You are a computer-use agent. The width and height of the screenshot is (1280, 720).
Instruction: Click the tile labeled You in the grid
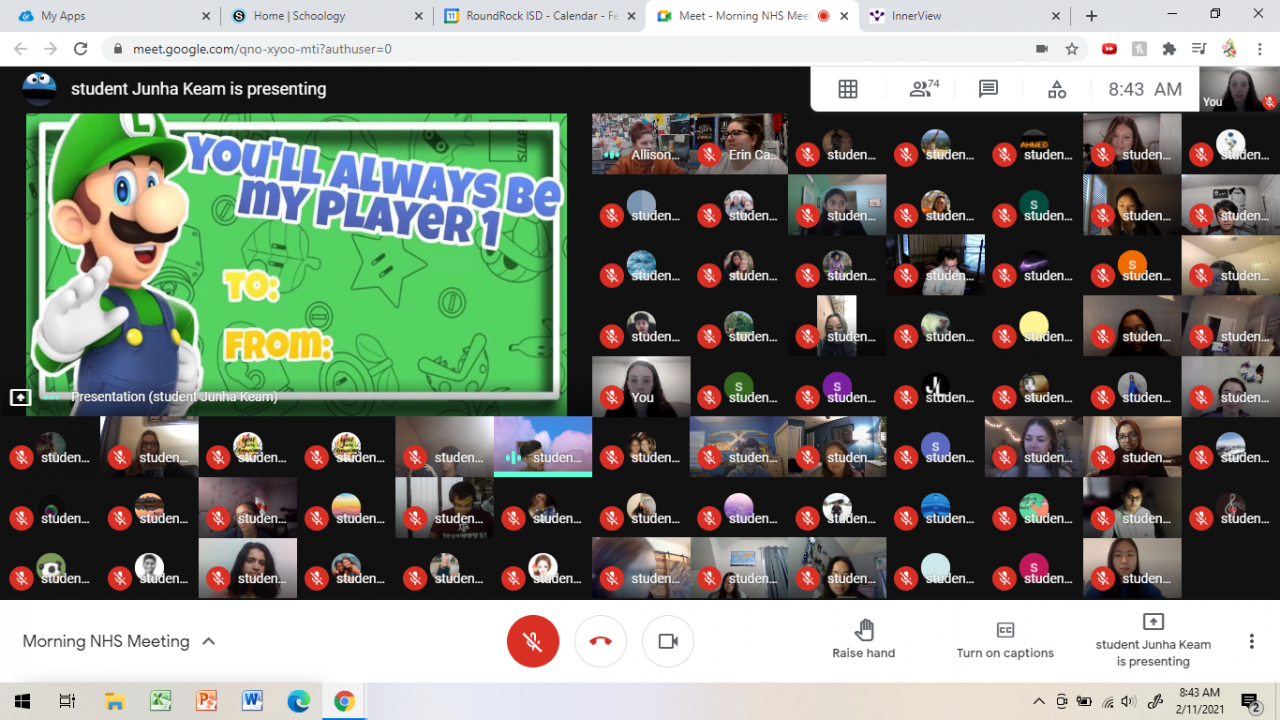tap(641, 386)
